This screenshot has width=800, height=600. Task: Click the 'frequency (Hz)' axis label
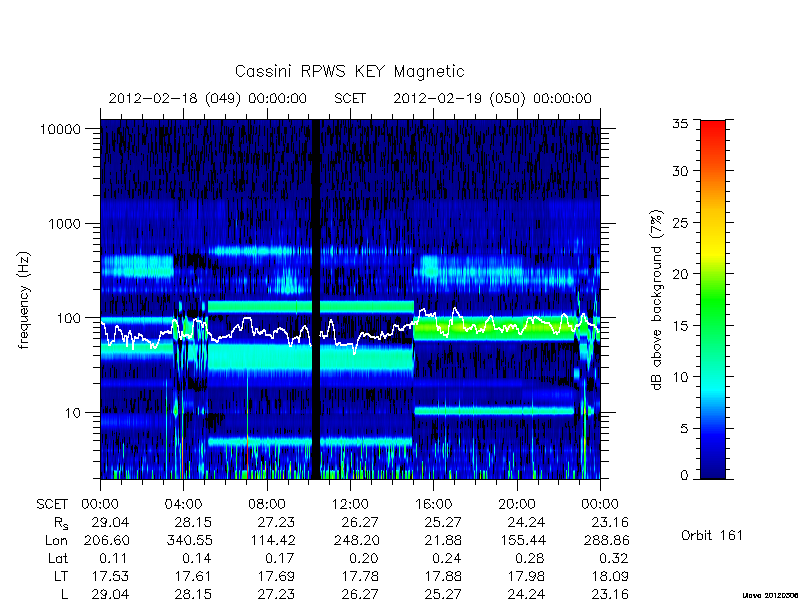coord(24,300)
